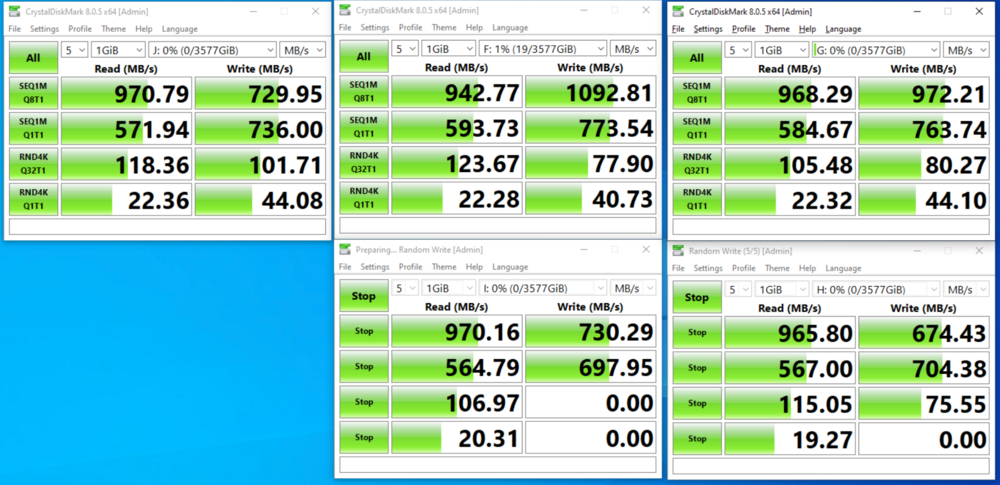Run the SEQ1M Q1T1 test in the G: drive window
Screen dimensions: 1000x485
click(x=697, y=130)
